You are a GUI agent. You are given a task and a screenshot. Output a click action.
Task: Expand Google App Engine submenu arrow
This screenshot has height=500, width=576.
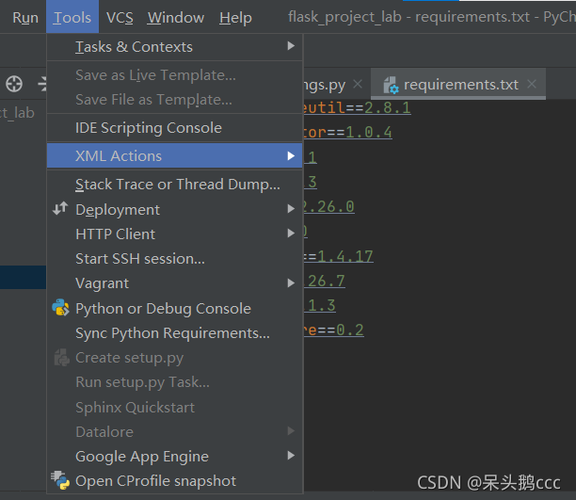291,456
